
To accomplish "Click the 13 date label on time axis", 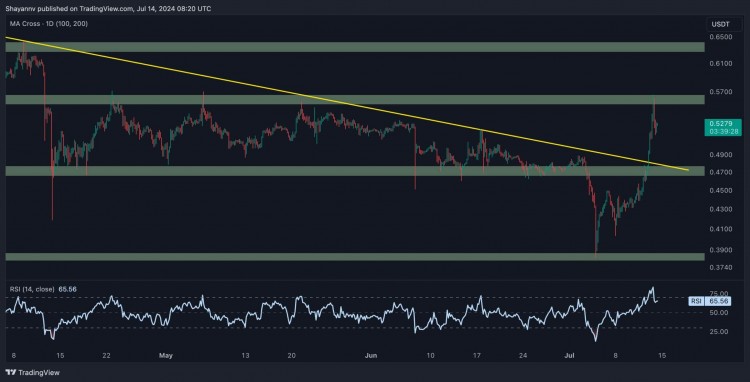I will pos(245,356).
